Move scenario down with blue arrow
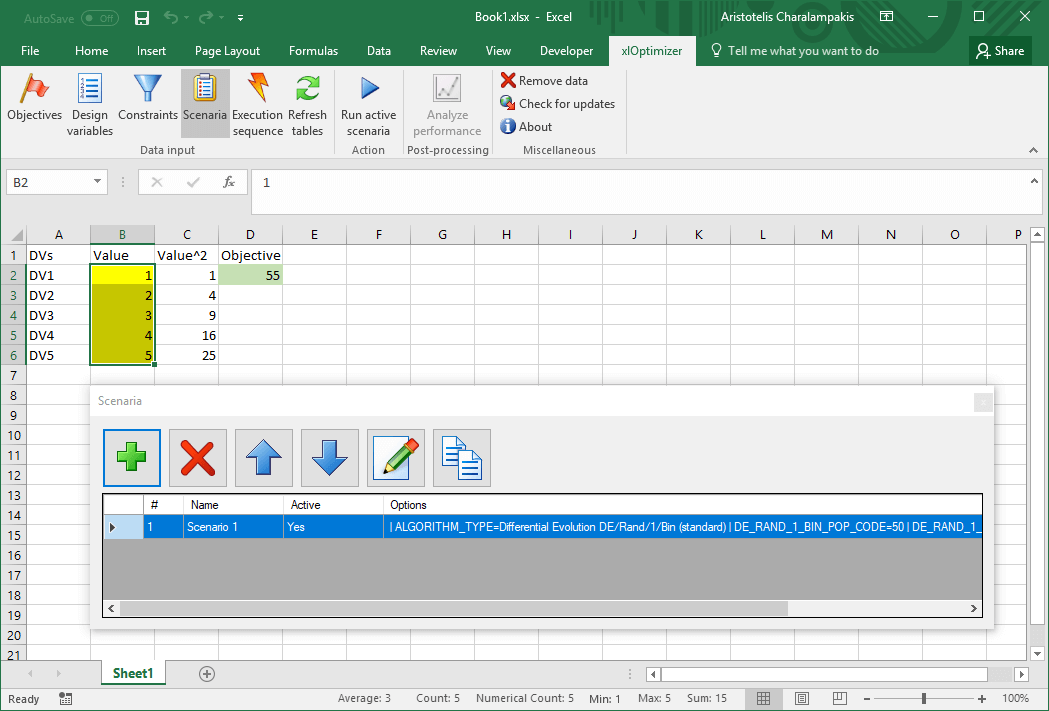Viewport: 1049px width, 711px height. (330, 458)
